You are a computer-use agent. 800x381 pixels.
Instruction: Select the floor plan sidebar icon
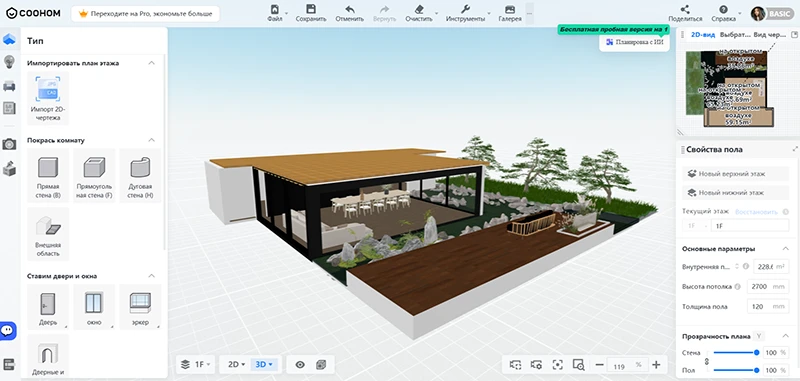point(9,39)
